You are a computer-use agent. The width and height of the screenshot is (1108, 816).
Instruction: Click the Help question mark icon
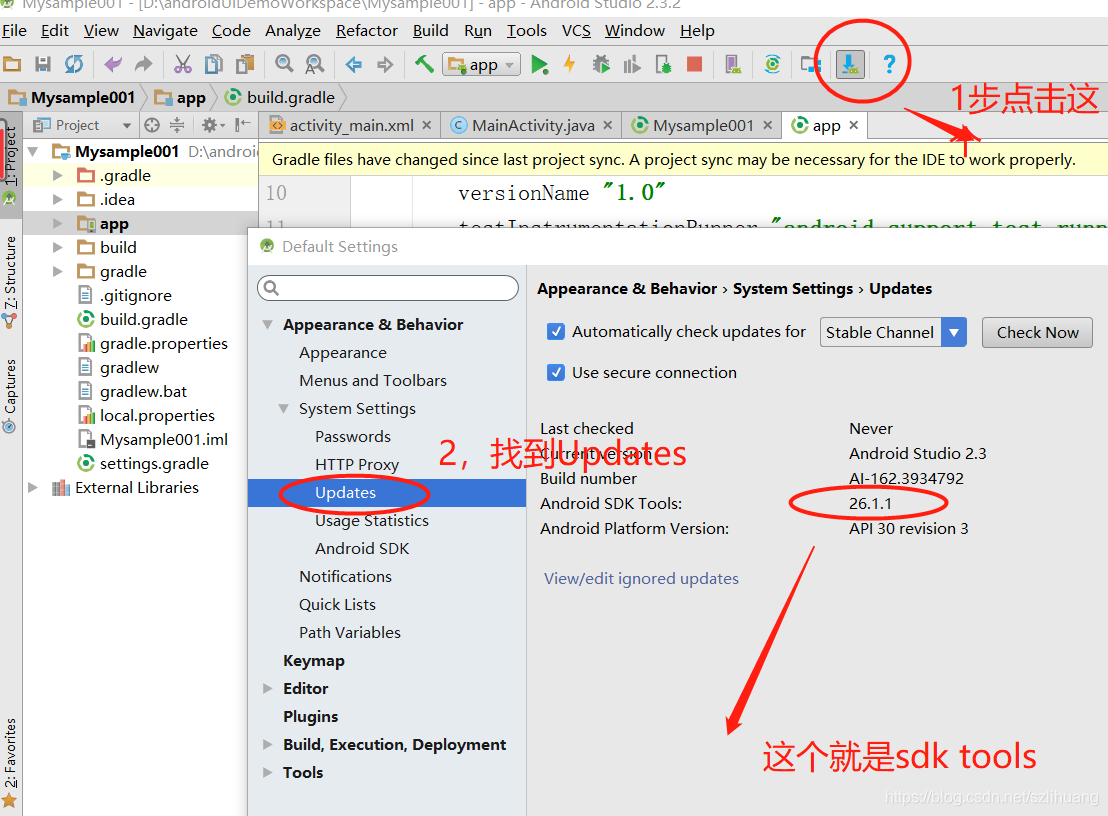(x=889, y=64)
